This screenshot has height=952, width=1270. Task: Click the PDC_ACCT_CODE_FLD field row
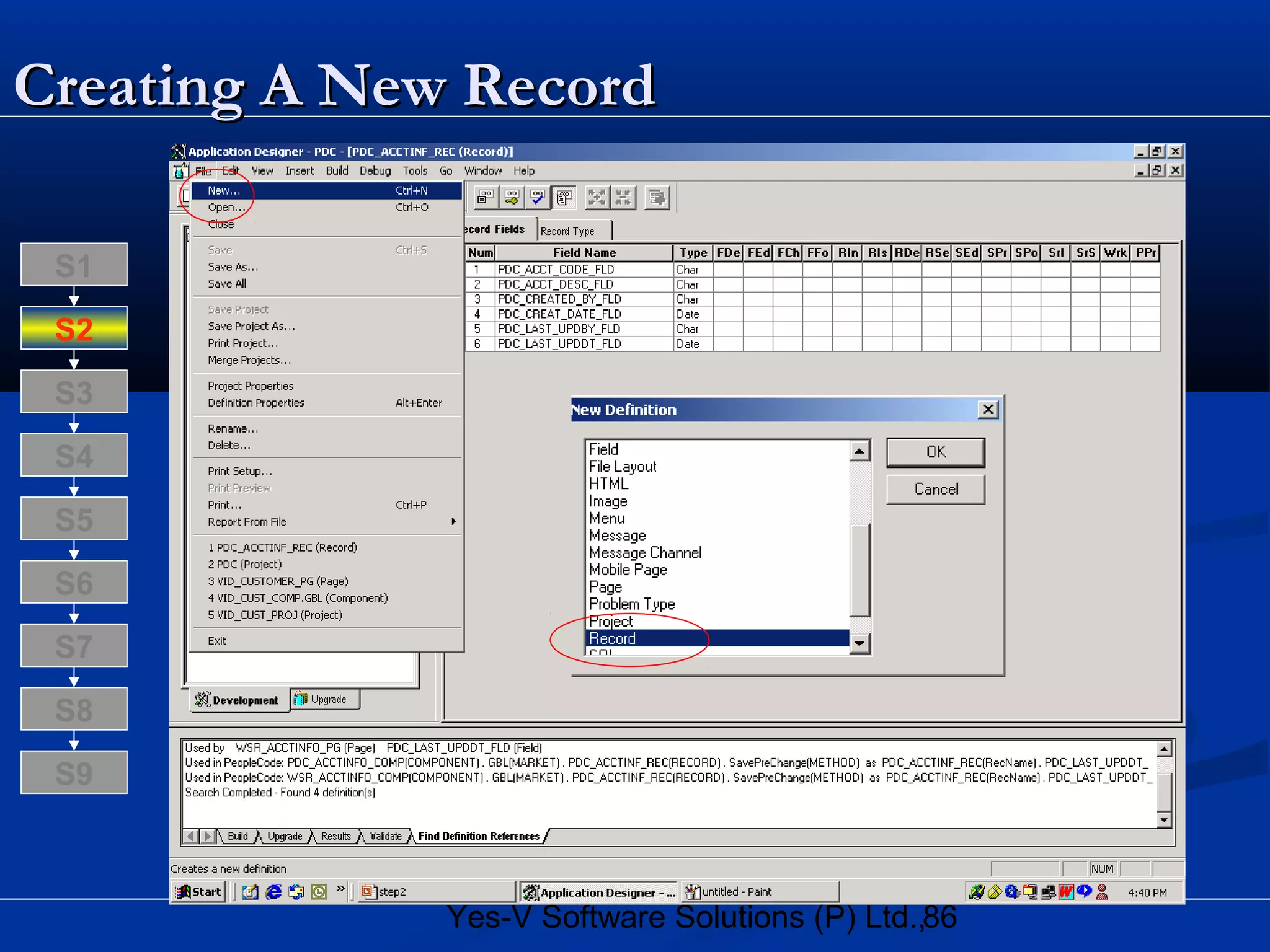812,270
